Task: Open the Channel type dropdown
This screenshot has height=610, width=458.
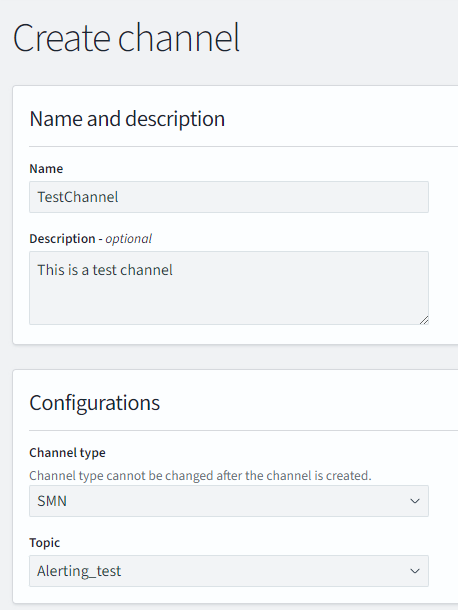Action: 229,501
